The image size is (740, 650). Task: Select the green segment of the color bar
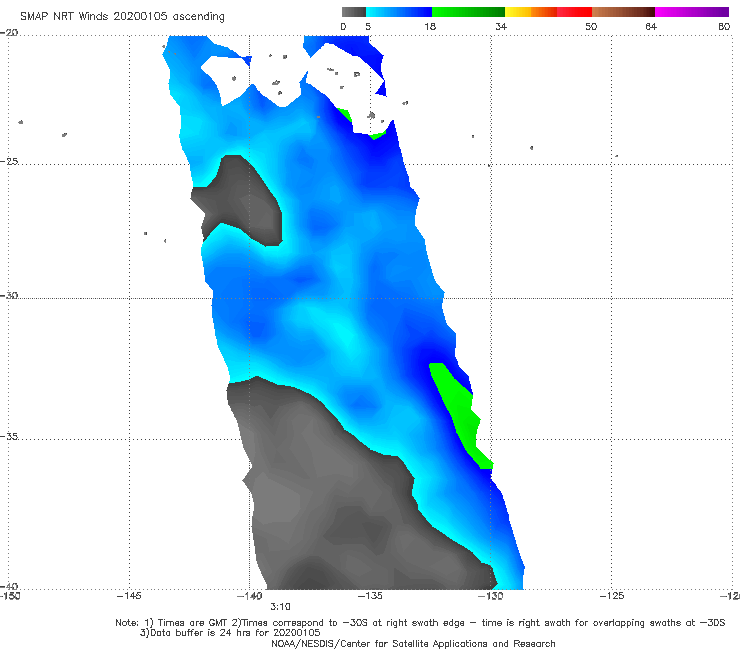[468, 12]
